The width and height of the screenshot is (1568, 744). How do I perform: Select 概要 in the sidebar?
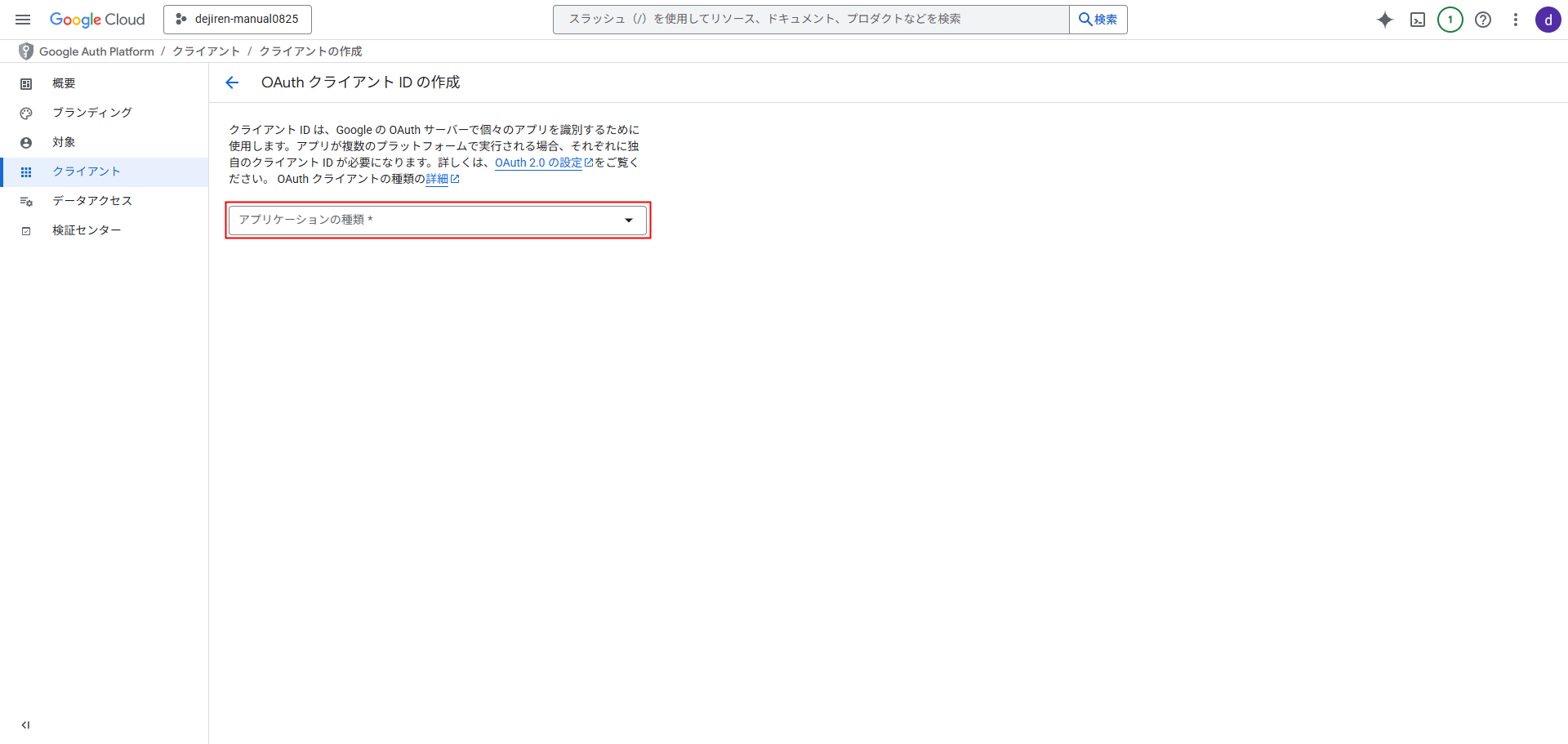tap(64, 83)
